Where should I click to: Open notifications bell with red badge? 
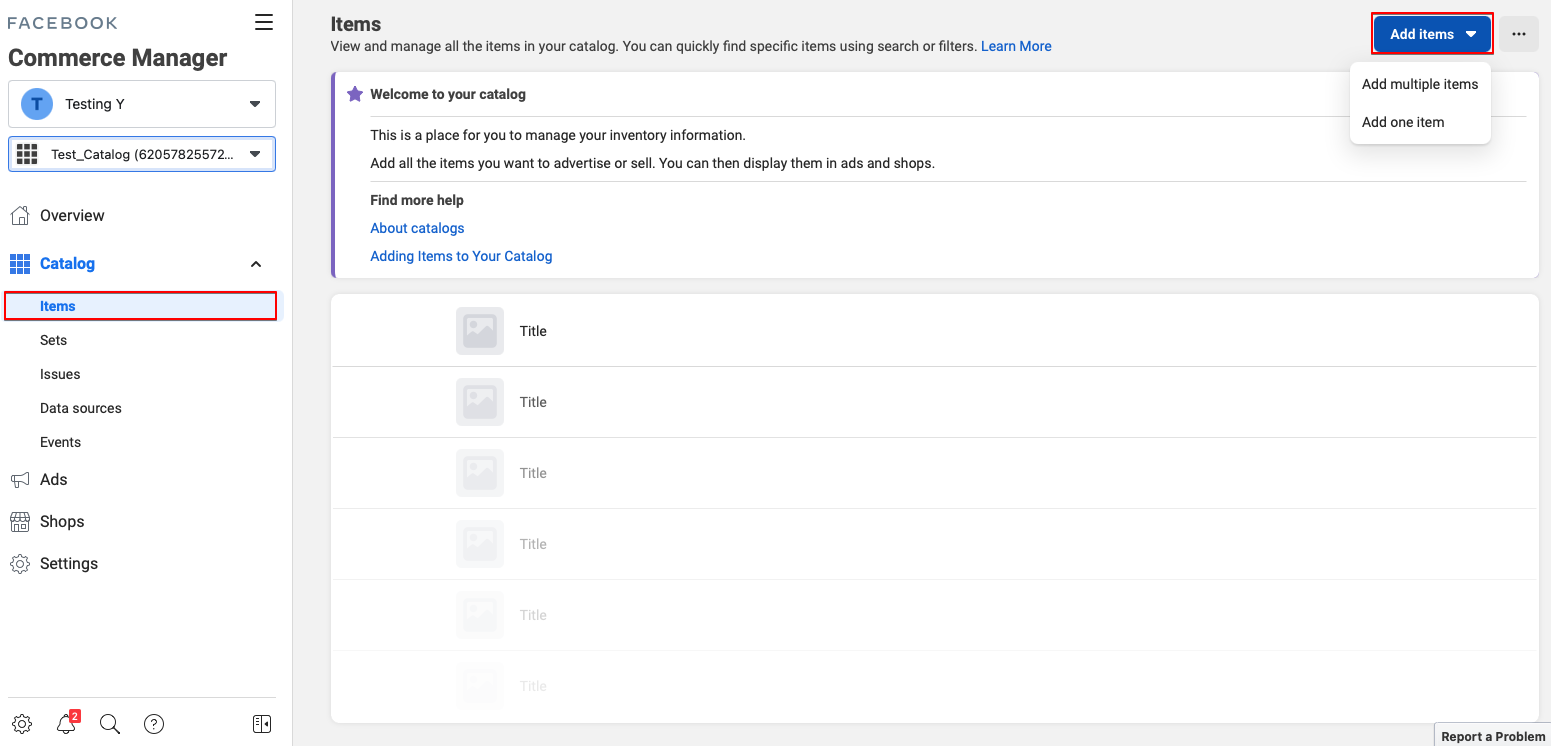(67, 724)
